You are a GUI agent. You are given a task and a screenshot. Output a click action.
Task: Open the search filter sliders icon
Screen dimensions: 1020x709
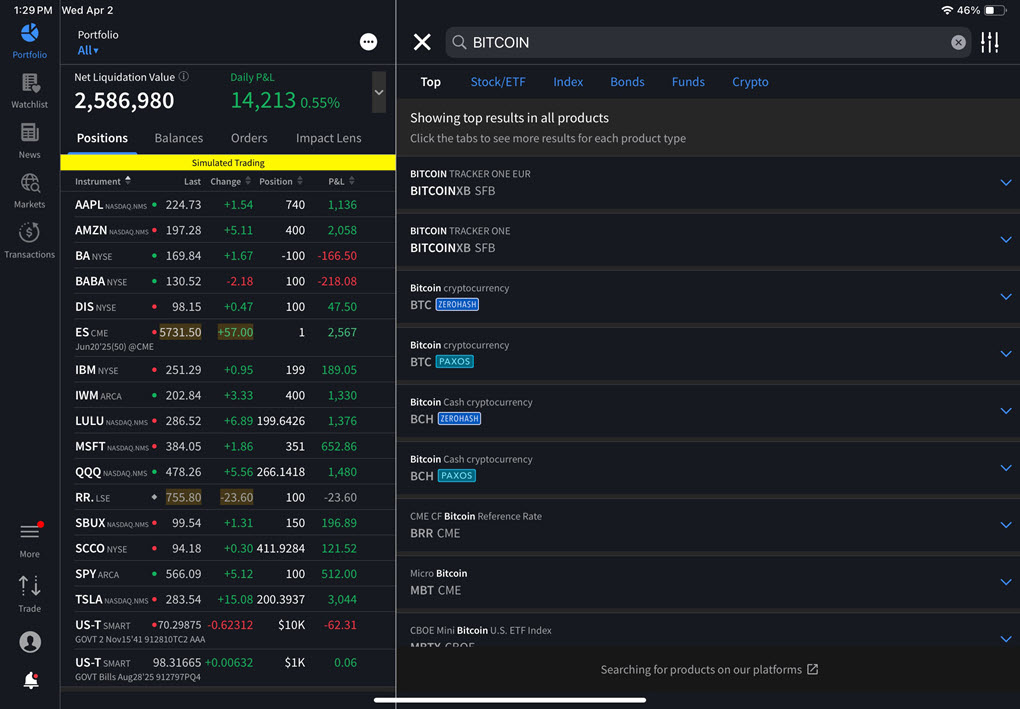tap(989, 42)
